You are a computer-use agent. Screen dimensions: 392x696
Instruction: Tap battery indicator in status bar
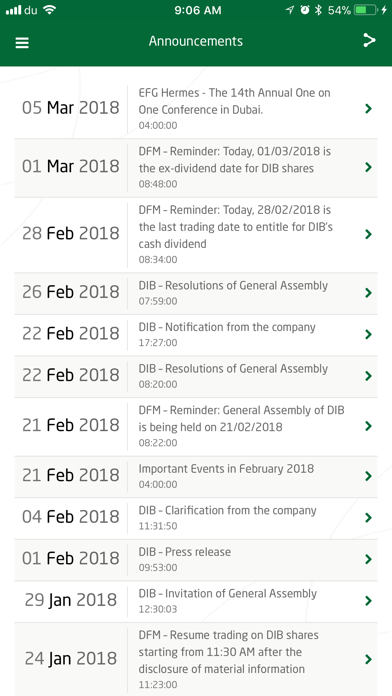(x=365, y=10)
